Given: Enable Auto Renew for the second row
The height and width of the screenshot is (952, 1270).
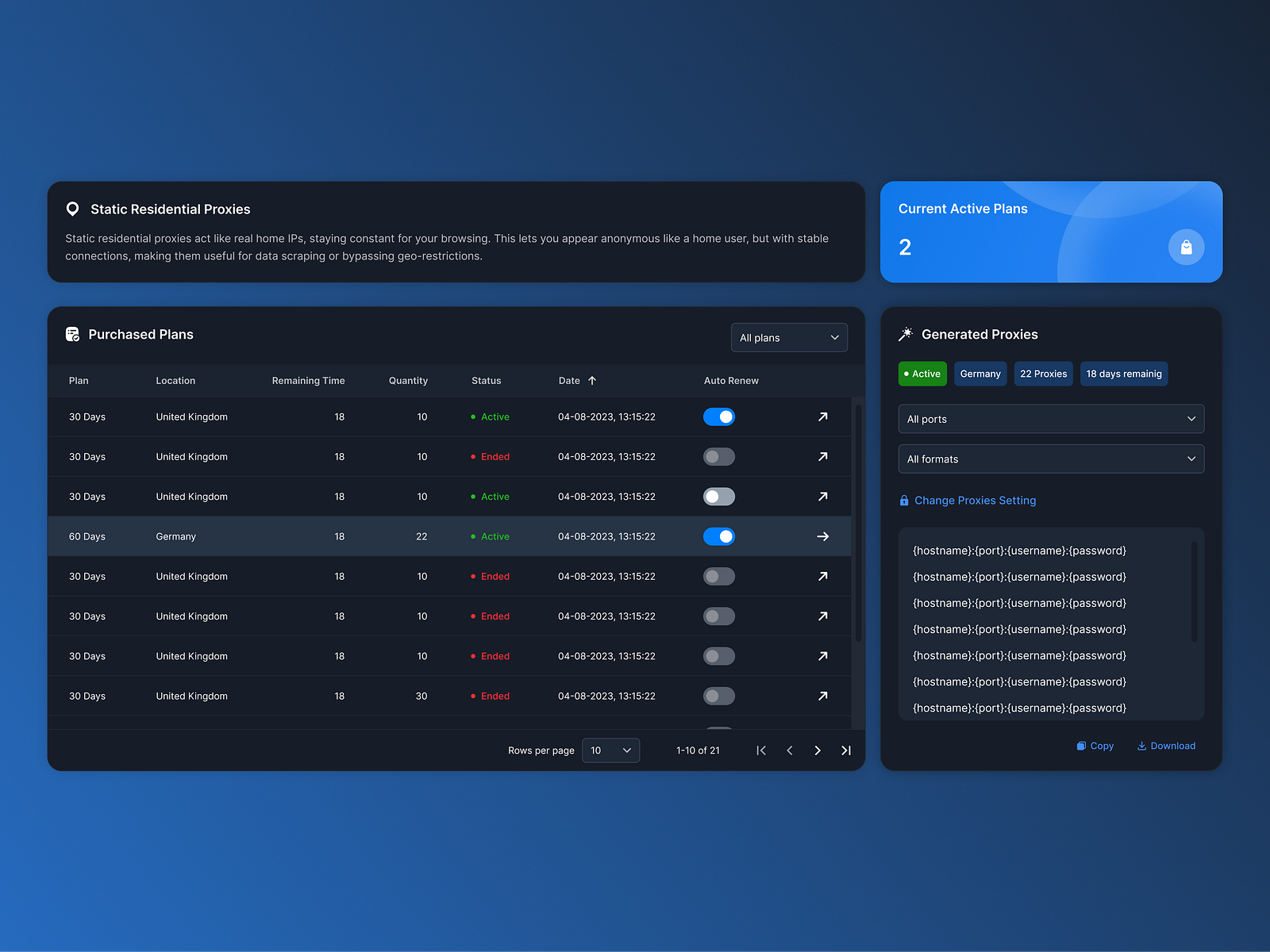Looking at the screenshot, I should 718,456.
